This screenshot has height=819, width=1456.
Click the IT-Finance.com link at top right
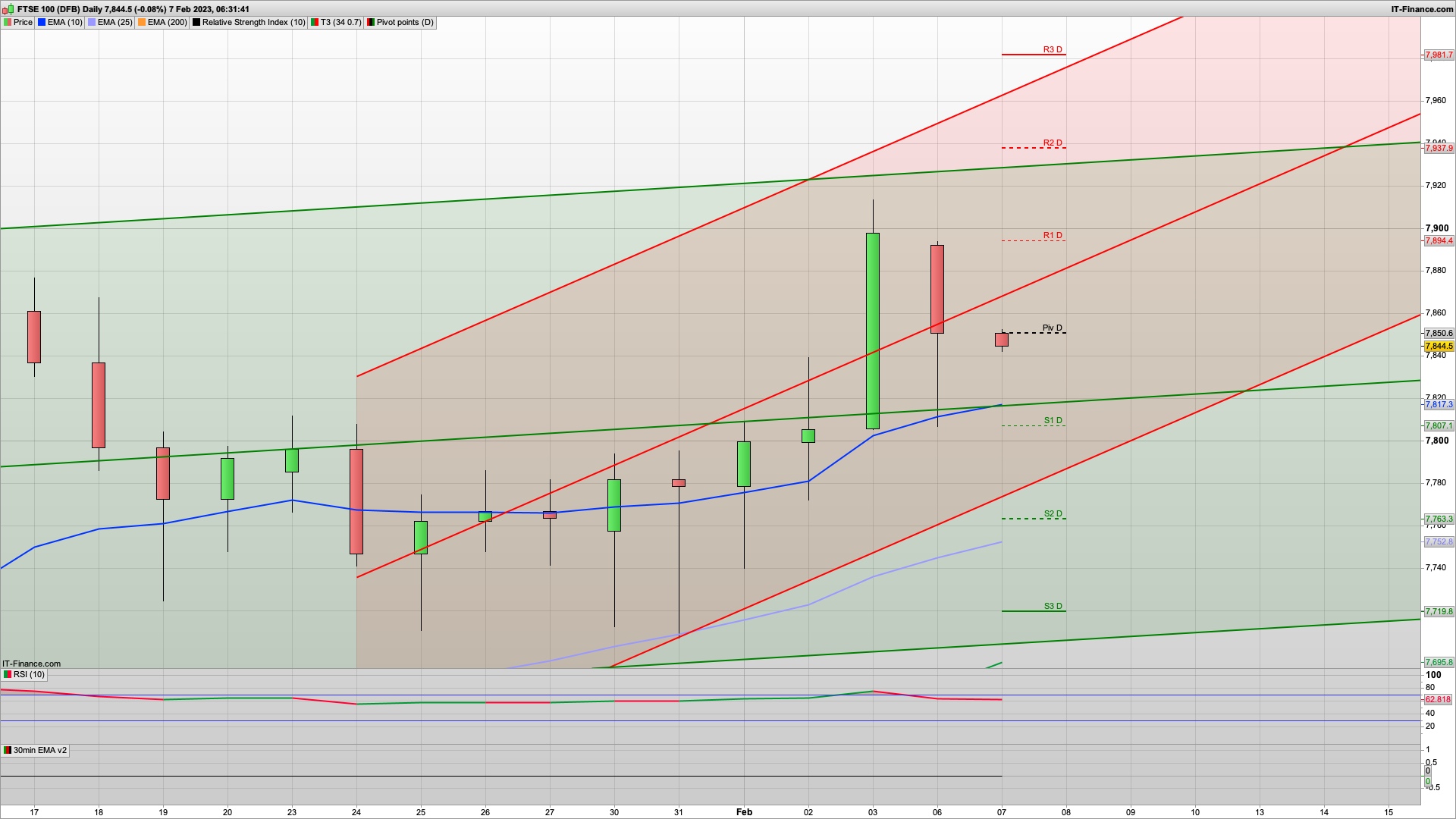click(x=1422, y=9)
